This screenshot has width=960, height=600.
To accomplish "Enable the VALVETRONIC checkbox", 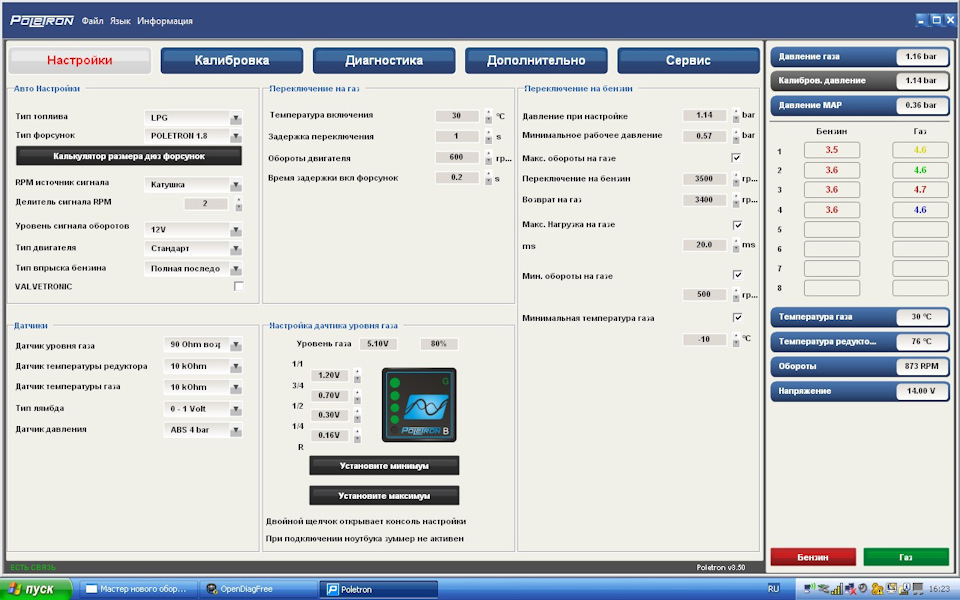I will coord(239,286).
